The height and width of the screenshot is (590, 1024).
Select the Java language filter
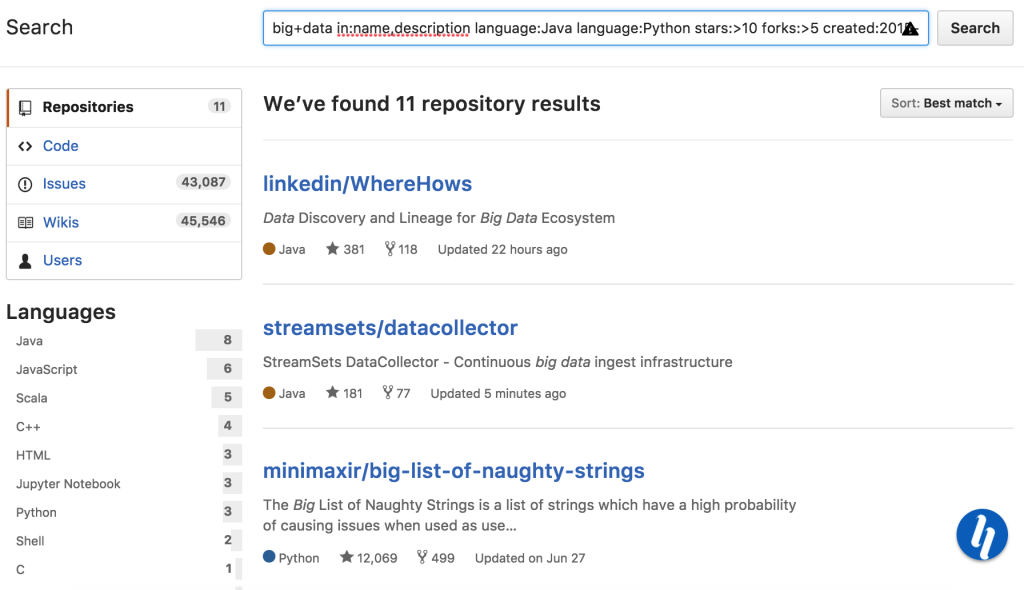[x=29, y=340]
